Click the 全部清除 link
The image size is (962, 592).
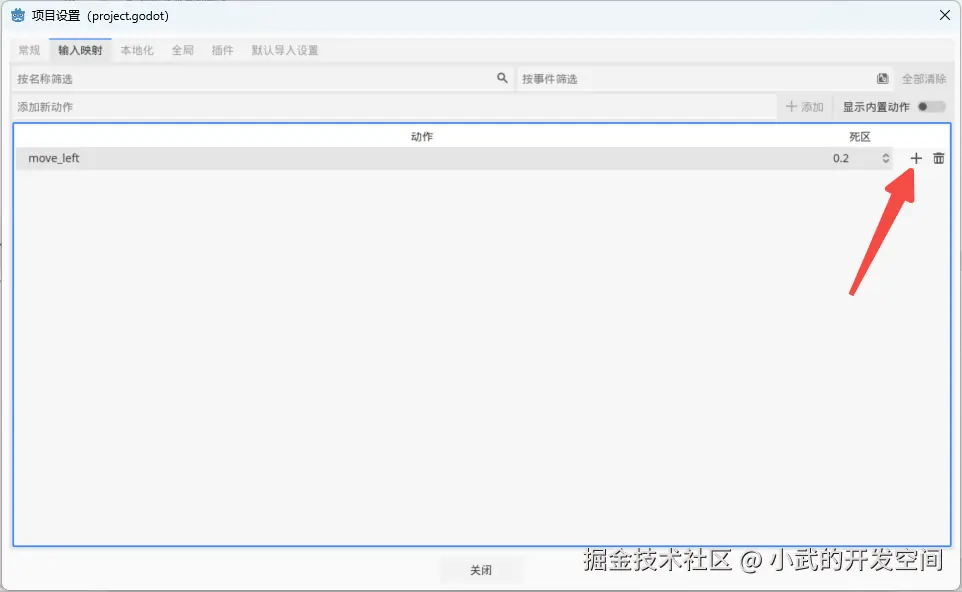[923, 78]
